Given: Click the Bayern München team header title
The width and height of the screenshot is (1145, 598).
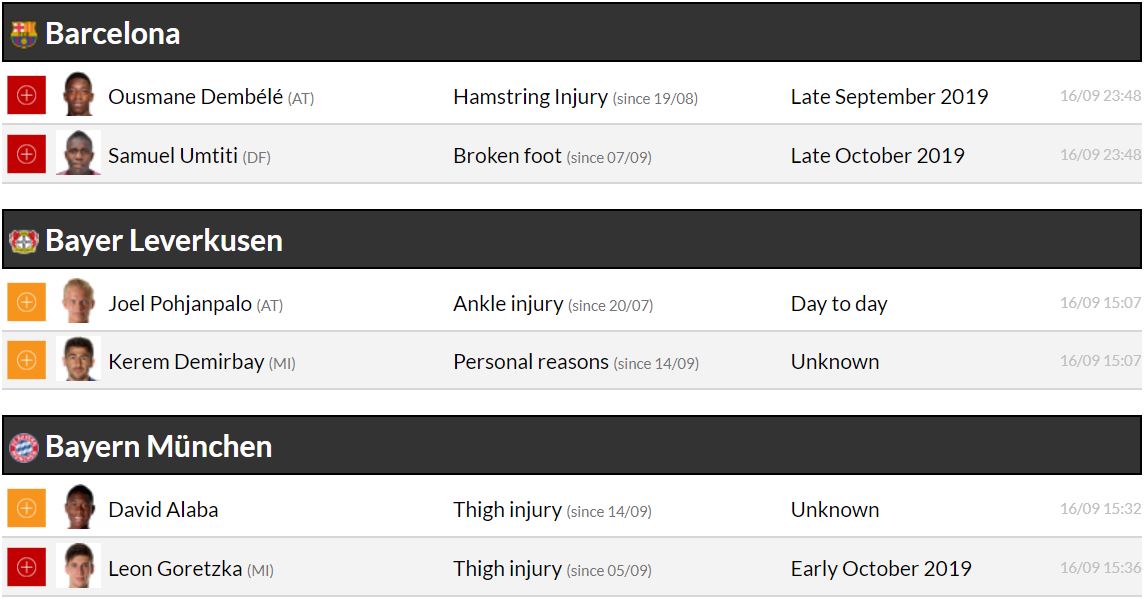Looking at the screenshot, I should point(159,447).
